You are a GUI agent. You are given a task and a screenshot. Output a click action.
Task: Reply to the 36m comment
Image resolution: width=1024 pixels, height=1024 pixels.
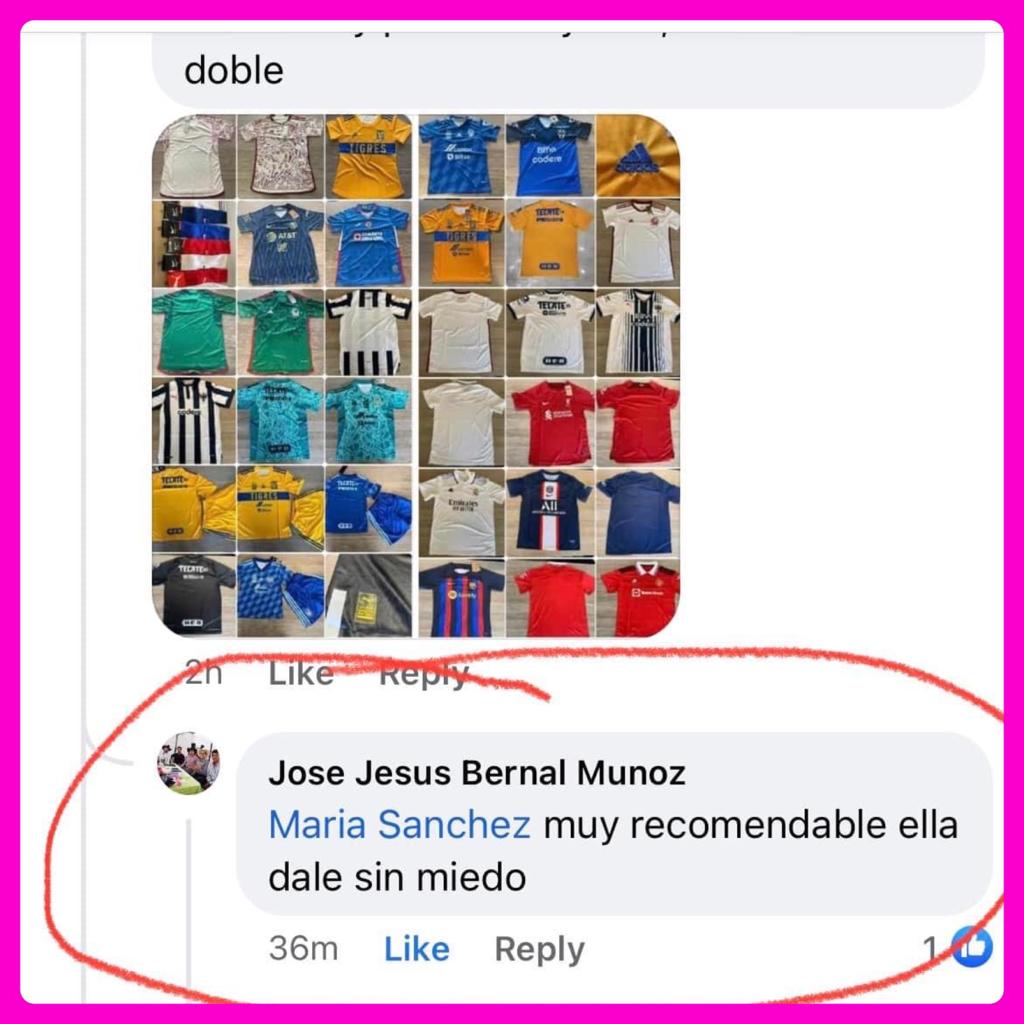click(539, 950)
